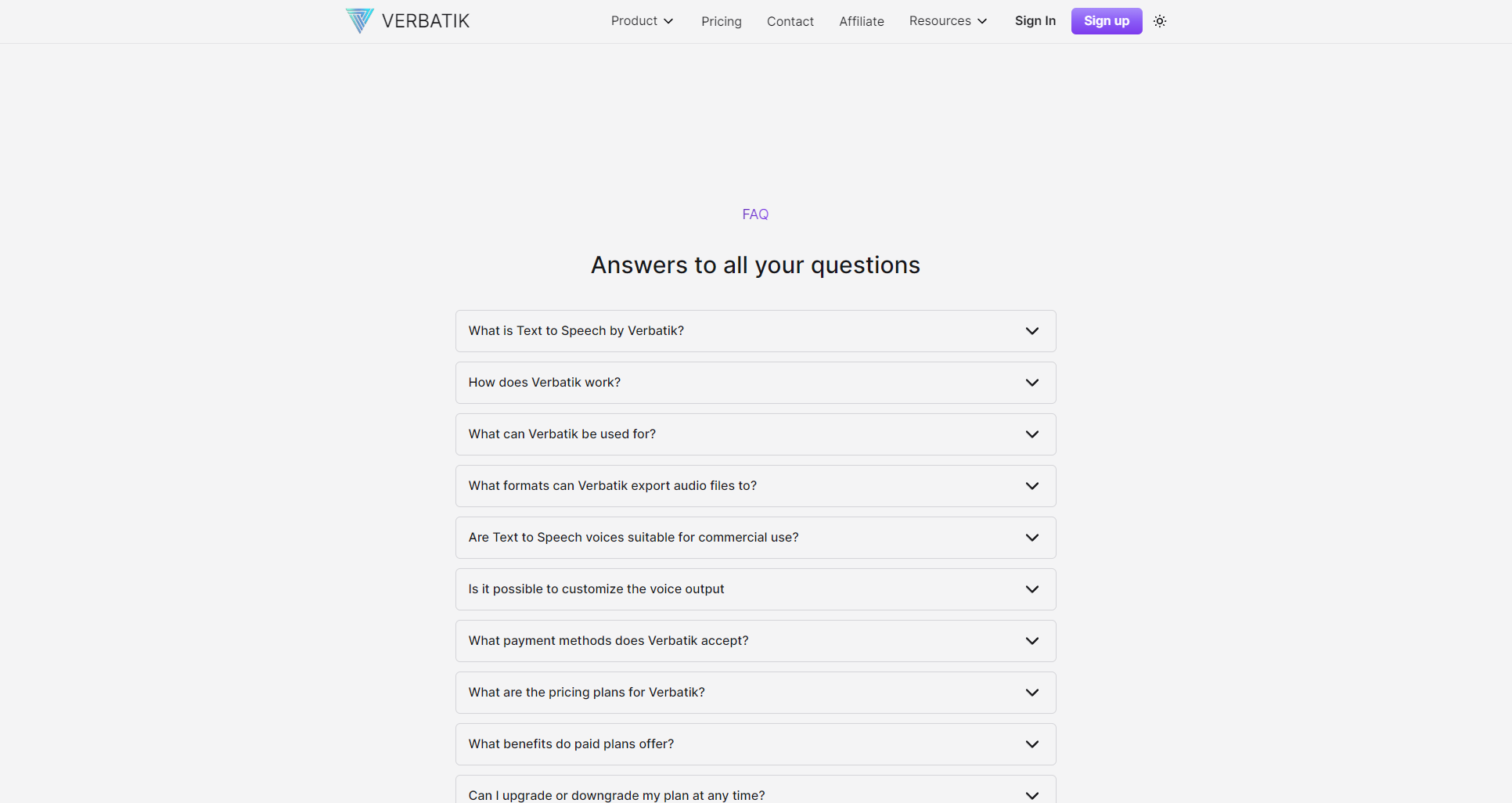Image resolution: width=1512 pixels, height=803 pixels.
Task: Click chevron next to customize voice output question
Action: (1032, 589)
